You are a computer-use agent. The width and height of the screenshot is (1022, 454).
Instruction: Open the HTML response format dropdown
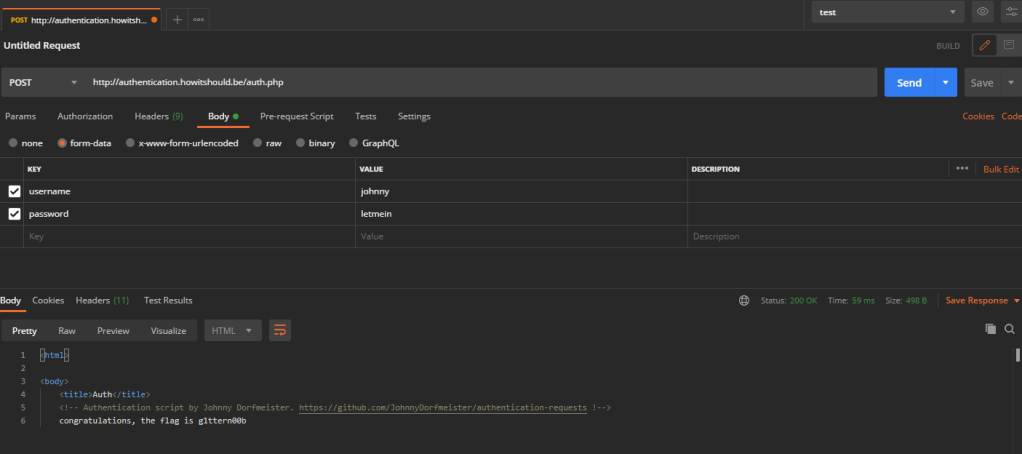coord(233,330)
